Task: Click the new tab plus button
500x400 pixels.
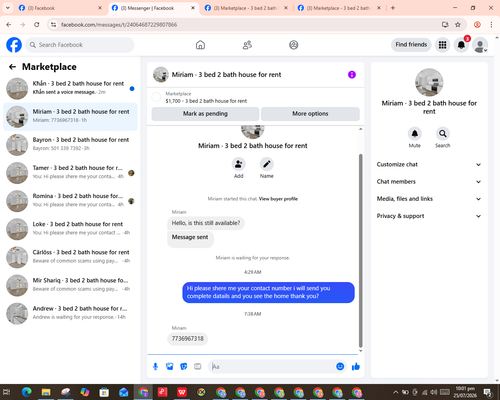Action: click(393, 8)
